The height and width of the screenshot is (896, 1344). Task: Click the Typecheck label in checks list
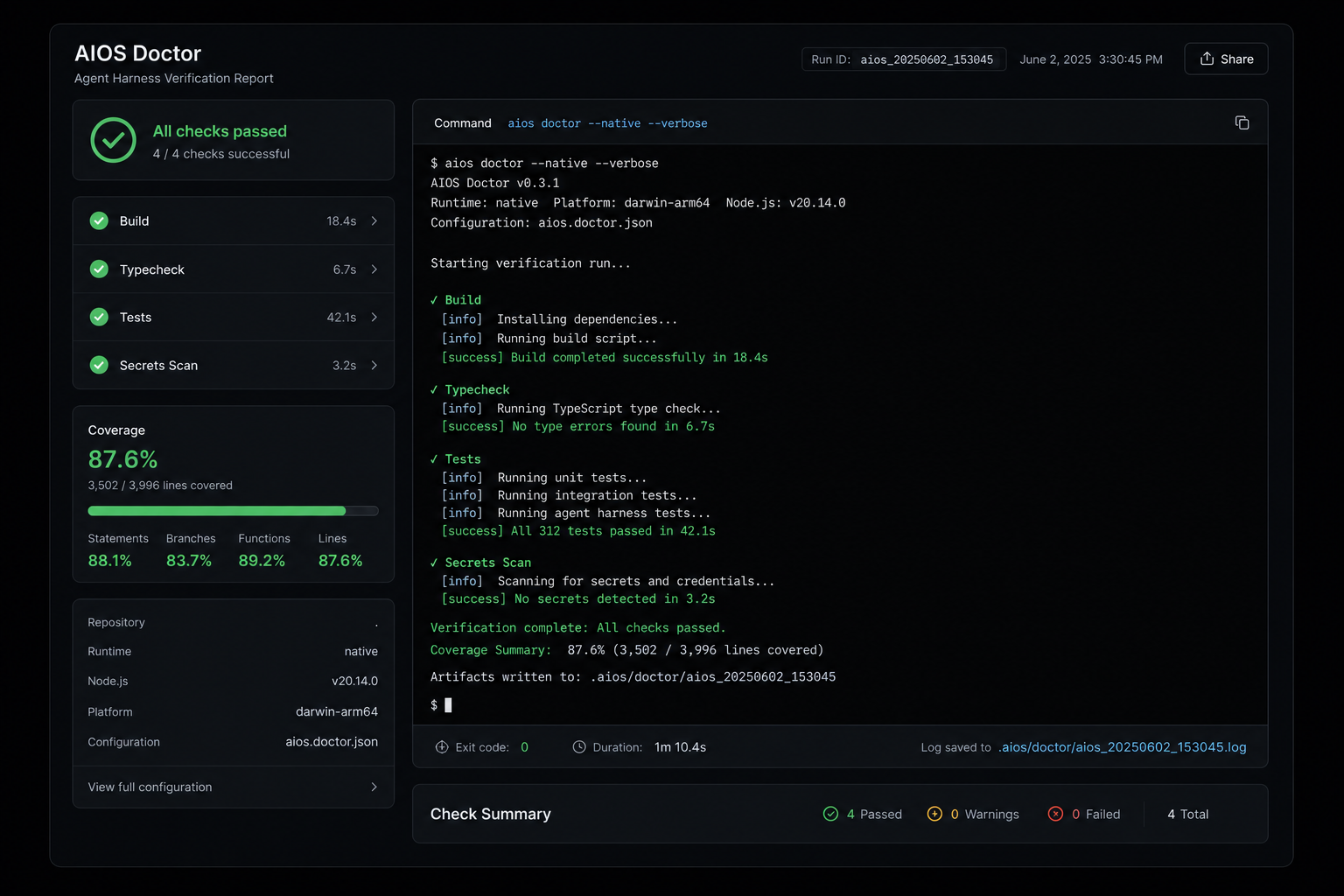(152, 269)
